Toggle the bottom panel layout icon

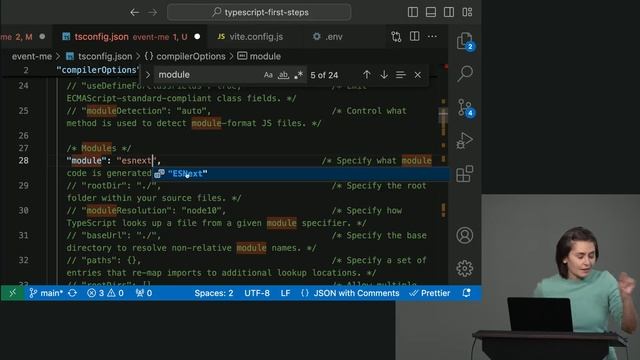[431, 12]
